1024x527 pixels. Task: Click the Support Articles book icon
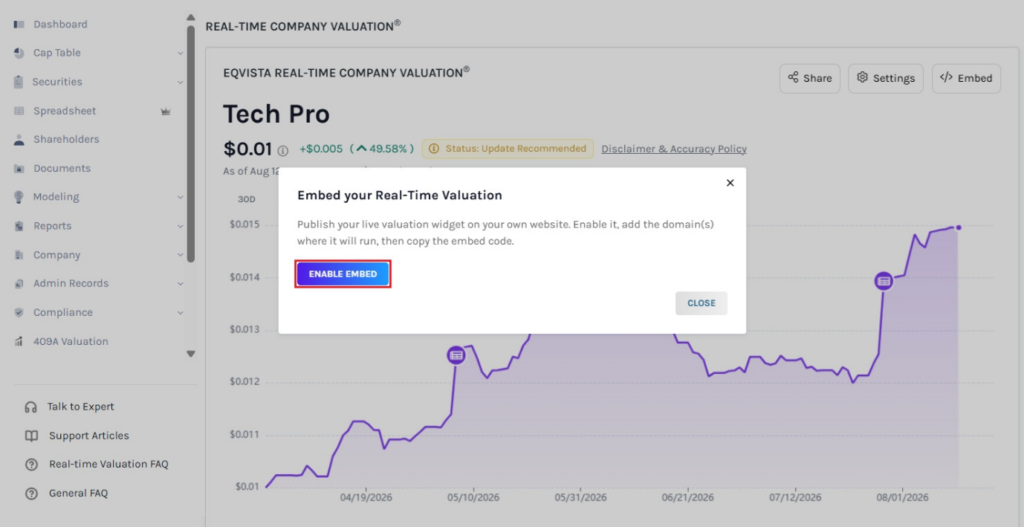31,436
